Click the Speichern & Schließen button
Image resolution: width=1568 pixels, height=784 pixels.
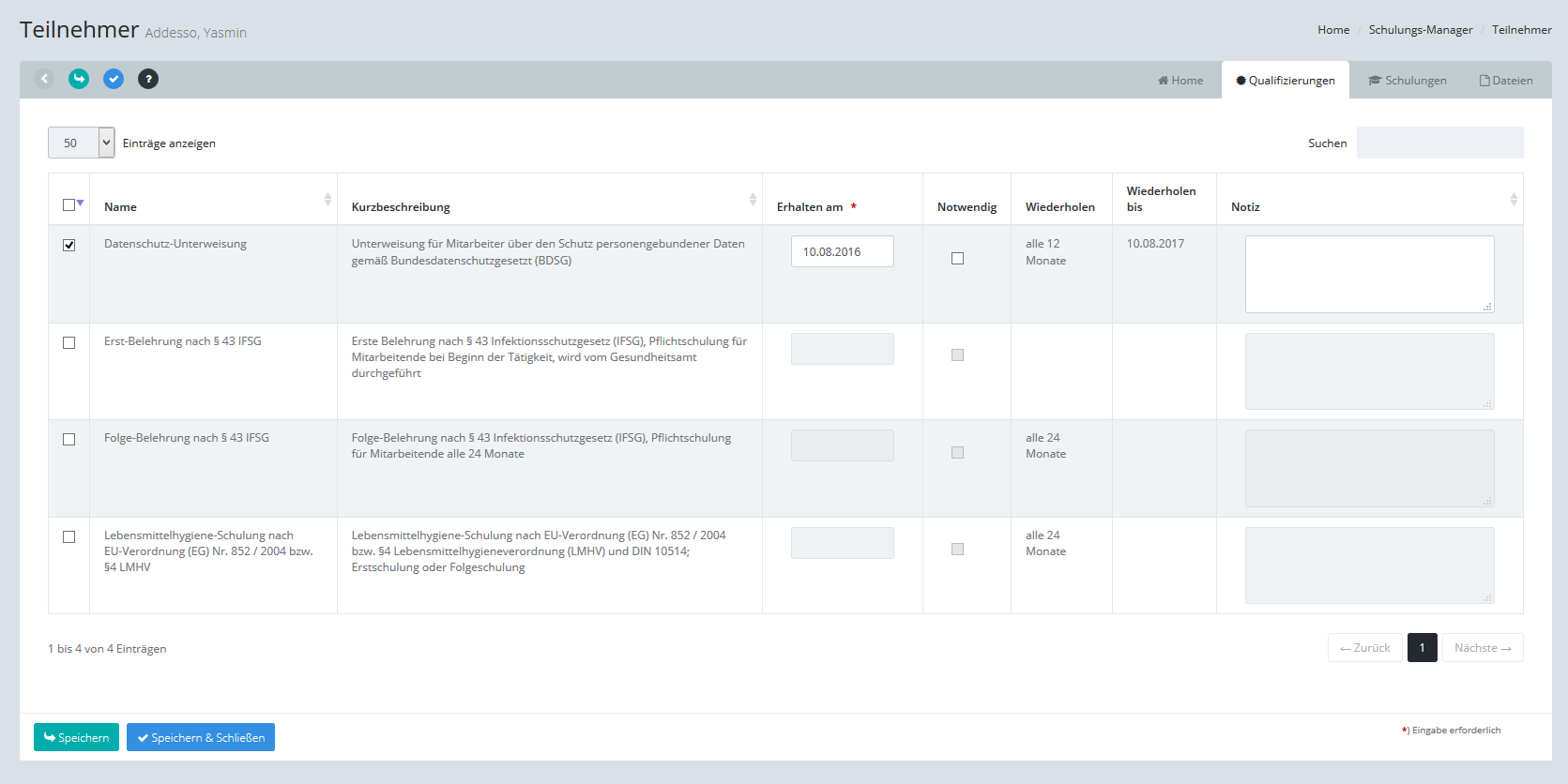[201, 737]
